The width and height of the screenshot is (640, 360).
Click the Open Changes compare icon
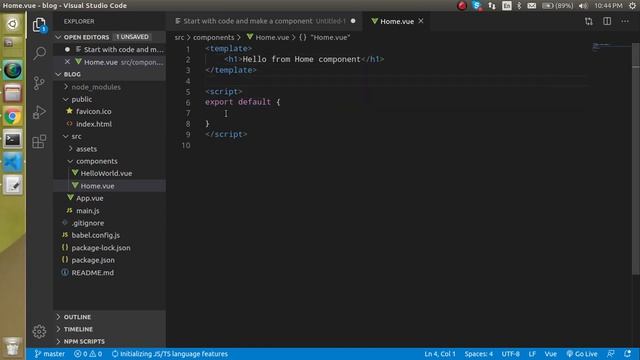point(589,21)
